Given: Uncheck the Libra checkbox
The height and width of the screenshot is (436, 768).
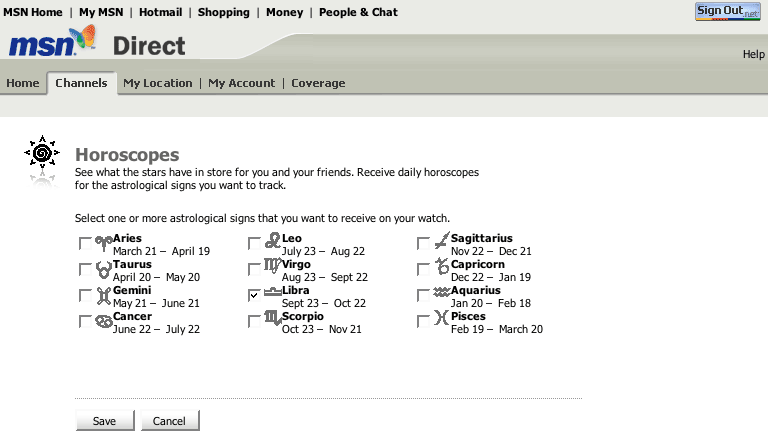Looking at the screenshot, I should click(x=254, y=295).
